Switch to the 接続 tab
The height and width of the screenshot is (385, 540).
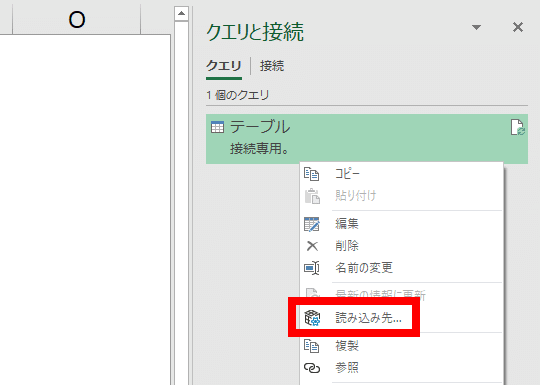click(272, 65)
